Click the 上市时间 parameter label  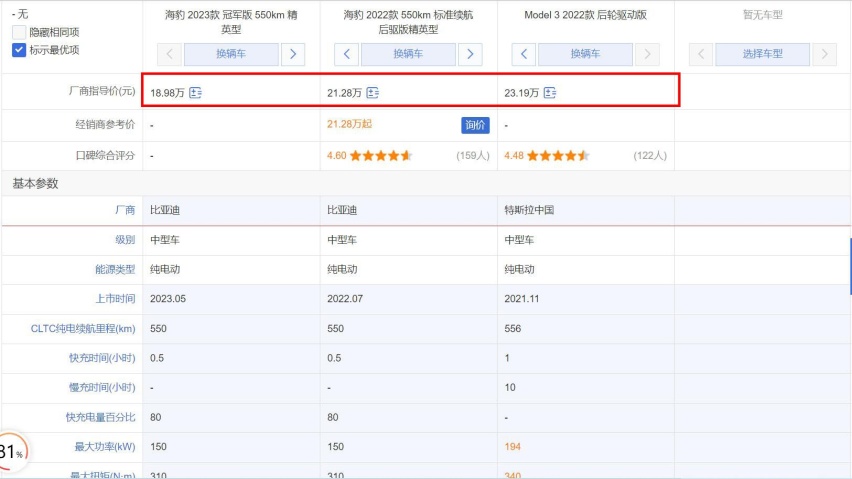tap(115, 299)
